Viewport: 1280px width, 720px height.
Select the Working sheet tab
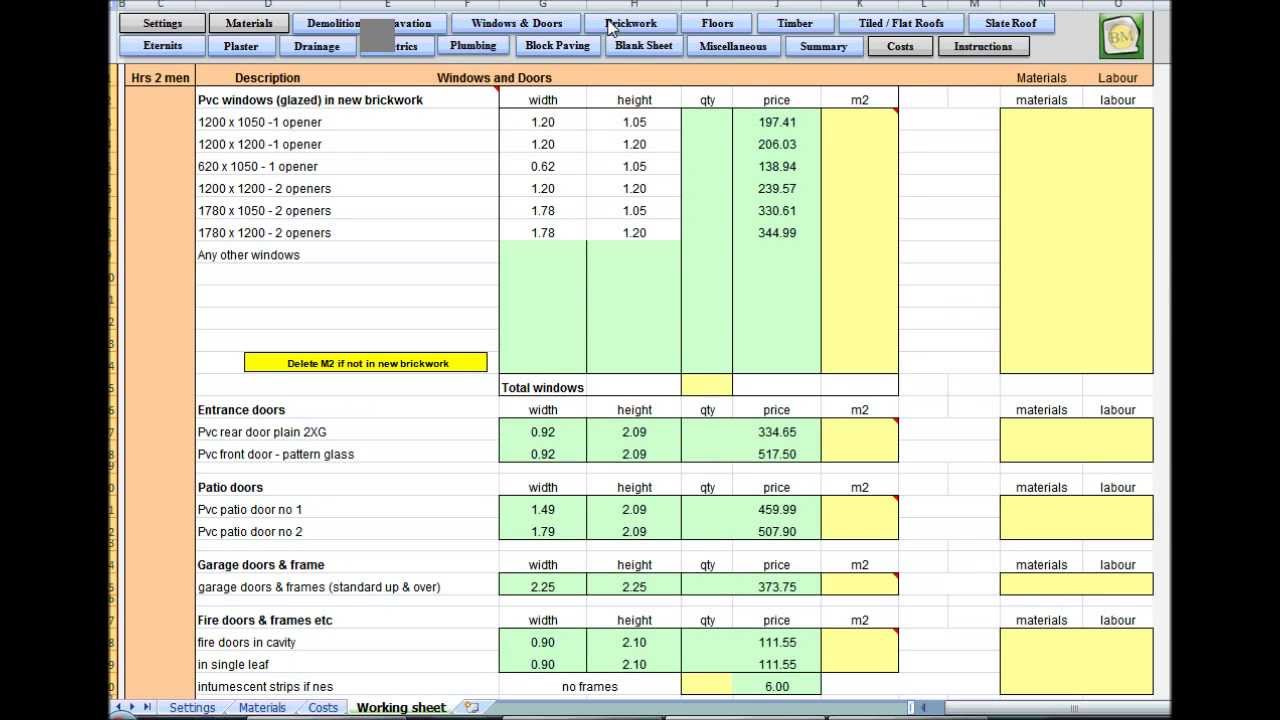(401, 707)
